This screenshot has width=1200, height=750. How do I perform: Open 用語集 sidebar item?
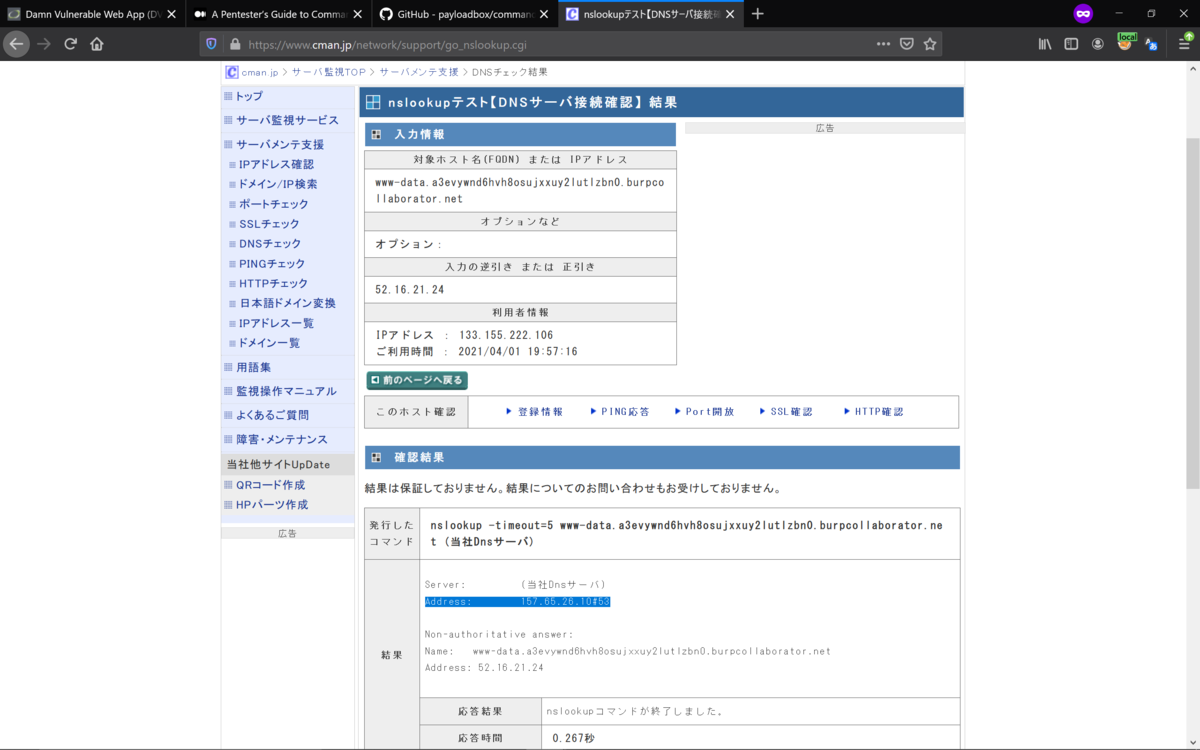[252, 367]
